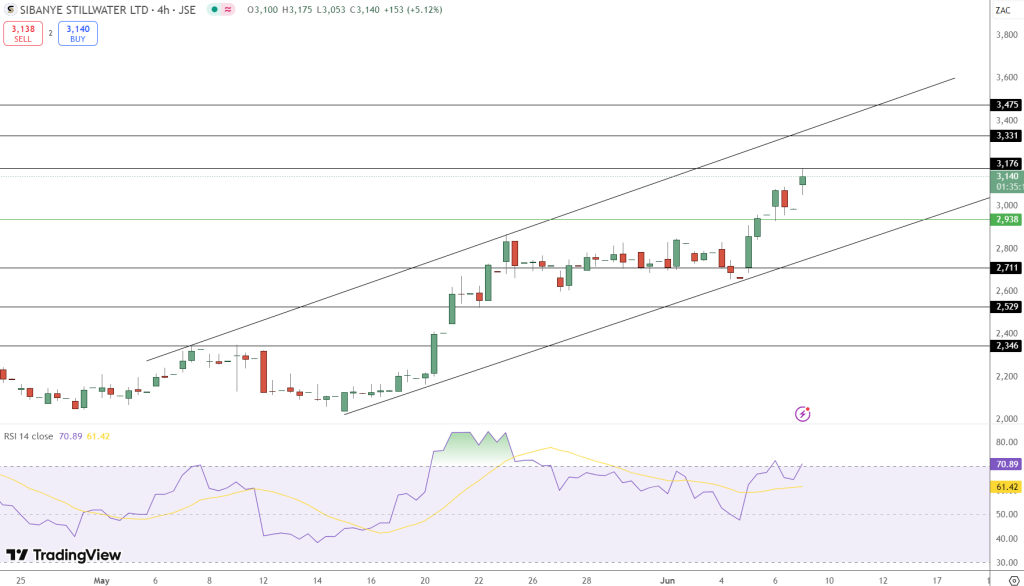Select the large red candle at May 12
This screenshot has height=586, width=1024.
[x=264, y=372]
